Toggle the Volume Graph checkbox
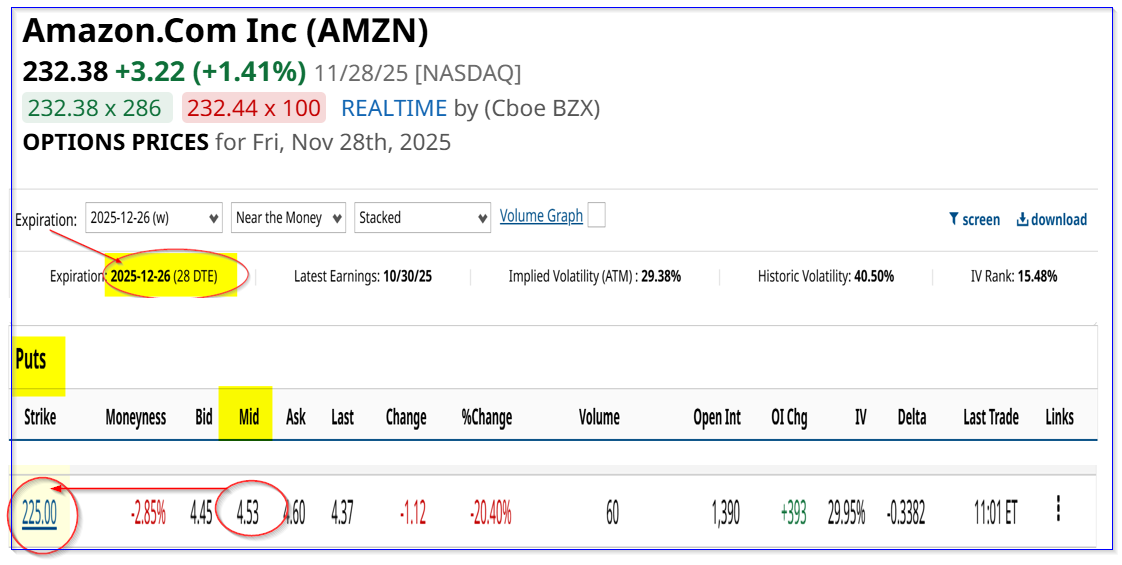This screenshot has height=565, width=1122. click(x=596, y=215)
